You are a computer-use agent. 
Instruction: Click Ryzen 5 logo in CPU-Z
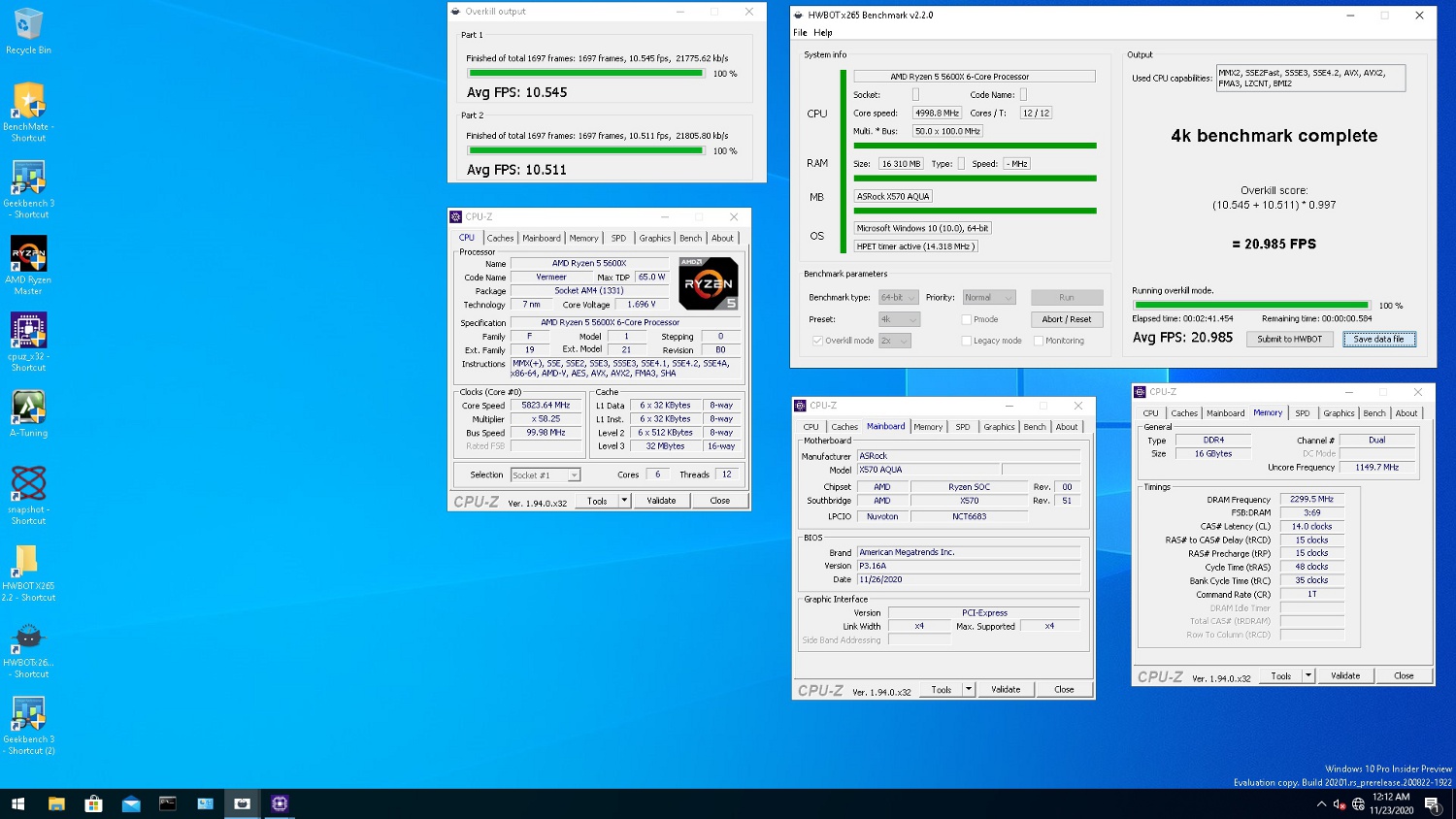point(708,283)
